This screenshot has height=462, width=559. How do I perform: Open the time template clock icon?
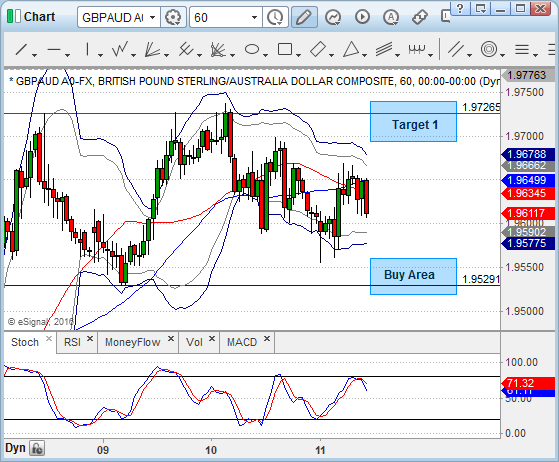(x=275, y=17)
